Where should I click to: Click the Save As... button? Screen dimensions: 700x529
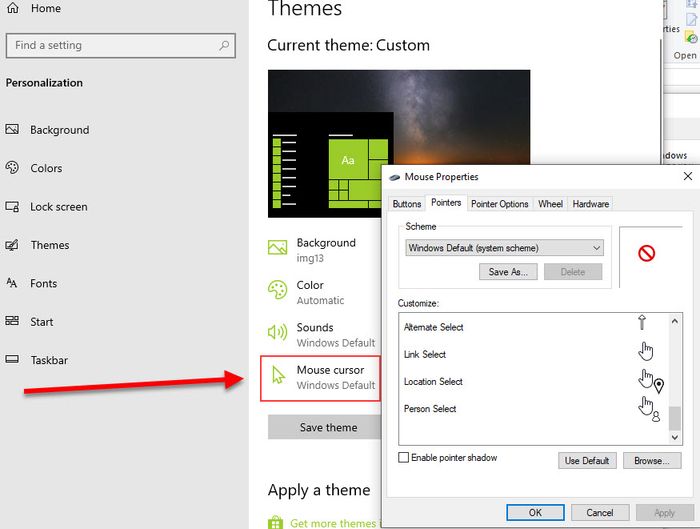[x=508, y=272]
